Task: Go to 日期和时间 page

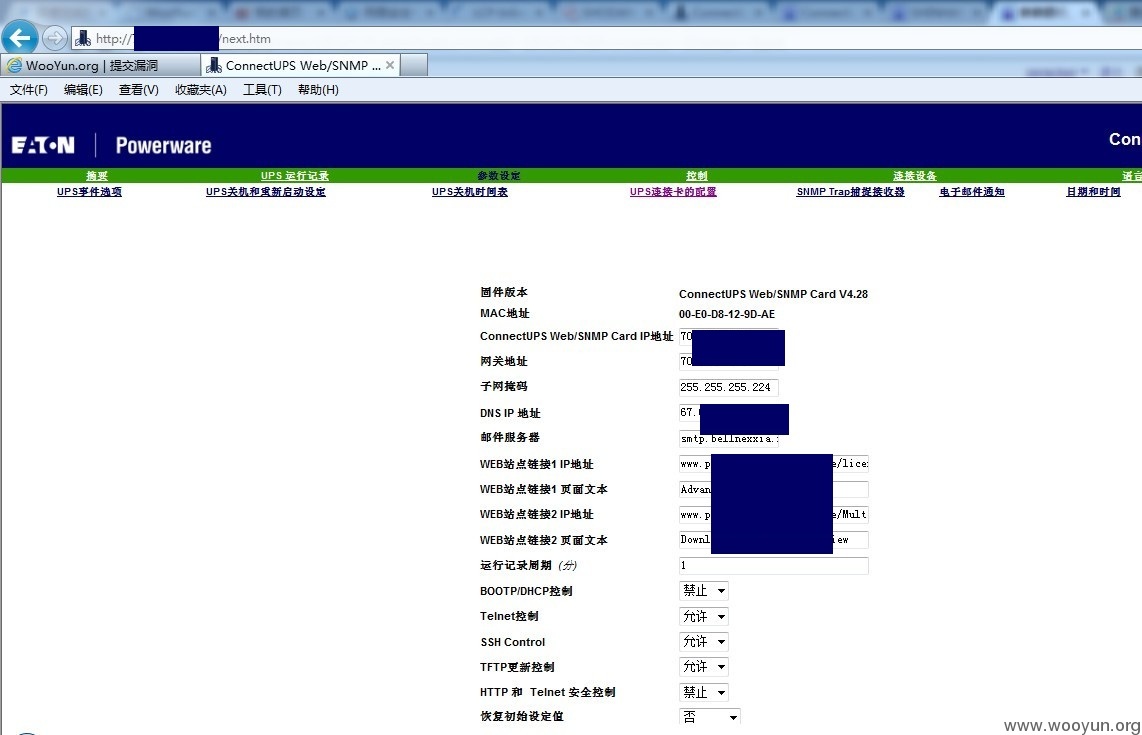Action: click(1093, 192)
